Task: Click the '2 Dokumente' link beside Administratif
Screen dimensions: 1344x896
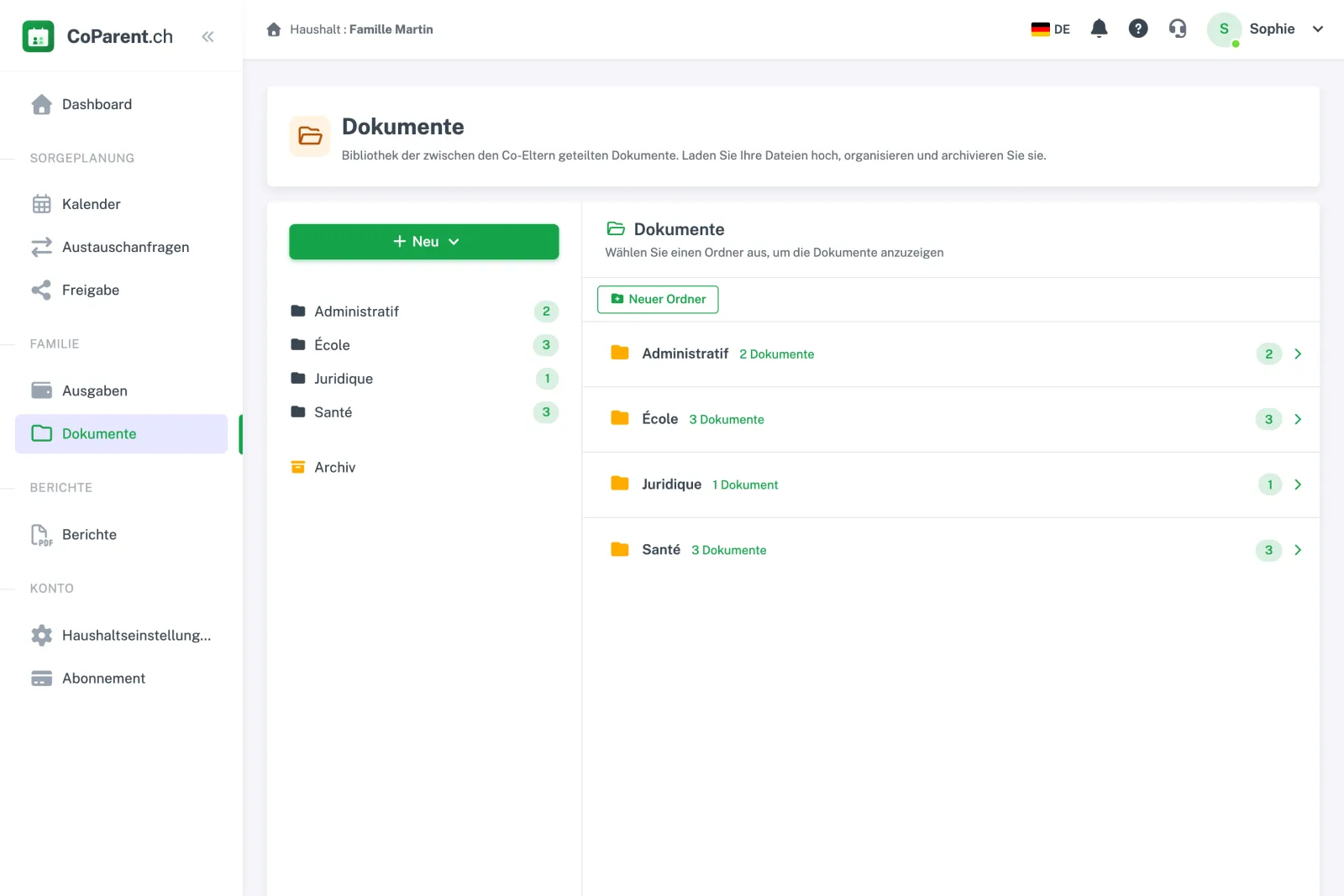Action: point(776,354)
